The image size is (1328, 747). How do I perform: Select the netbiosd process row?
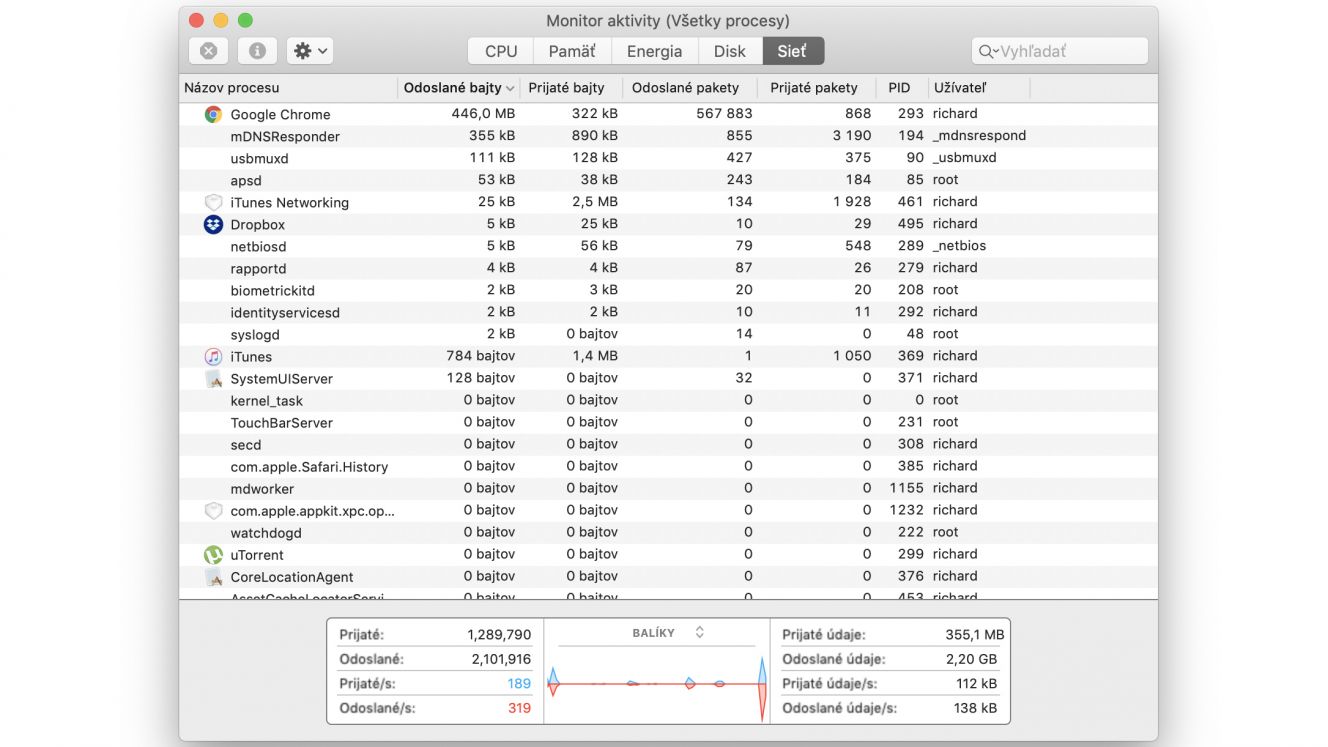click(668, 246)
